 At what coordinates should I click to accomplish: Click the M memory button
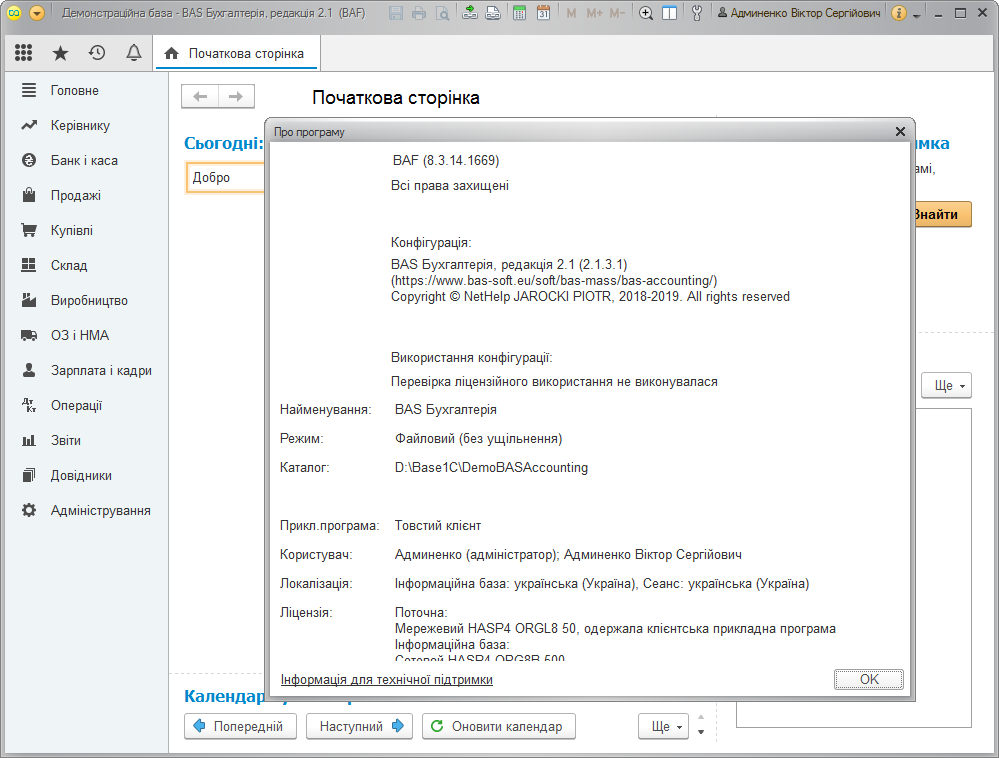571,13
